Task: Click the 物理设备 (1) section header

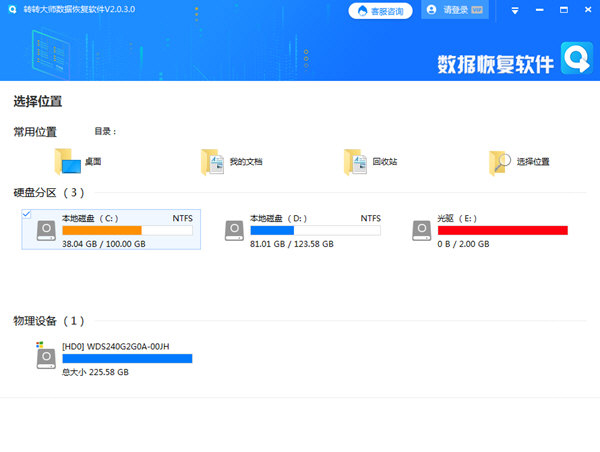Action: (48, 321)
